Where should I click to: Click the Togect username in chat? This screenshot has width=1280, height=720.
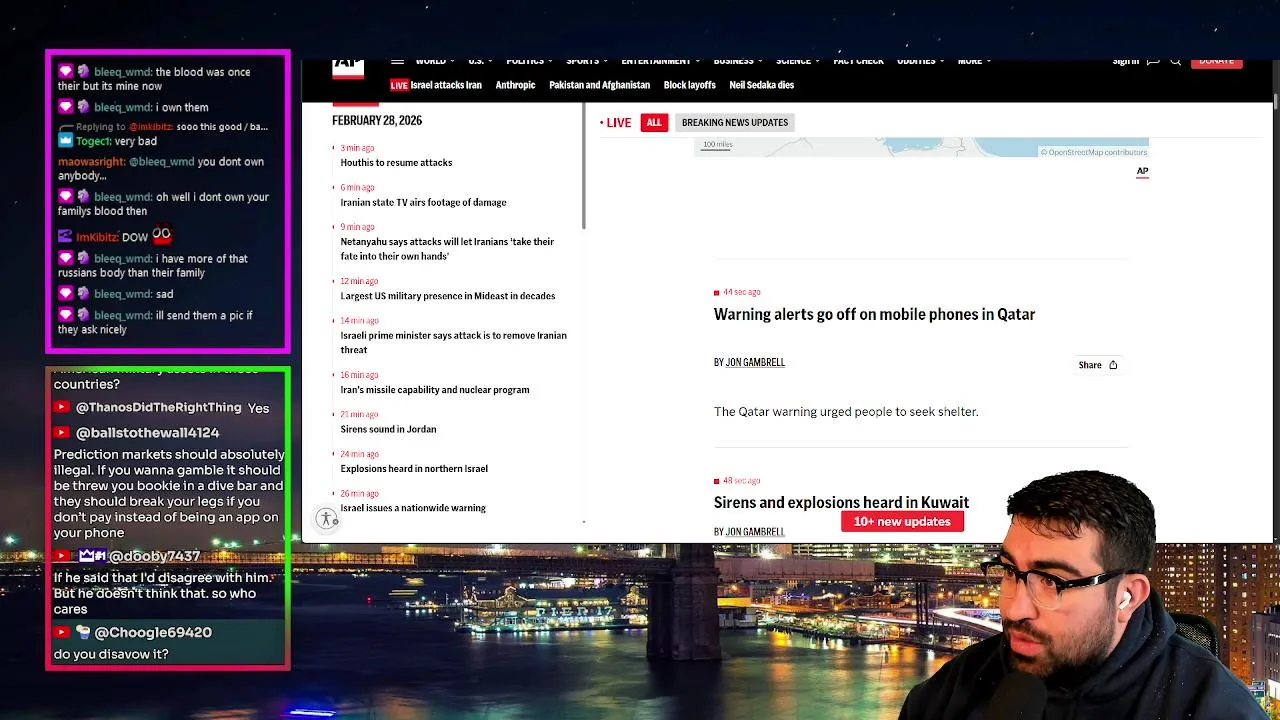pos(94,142)
